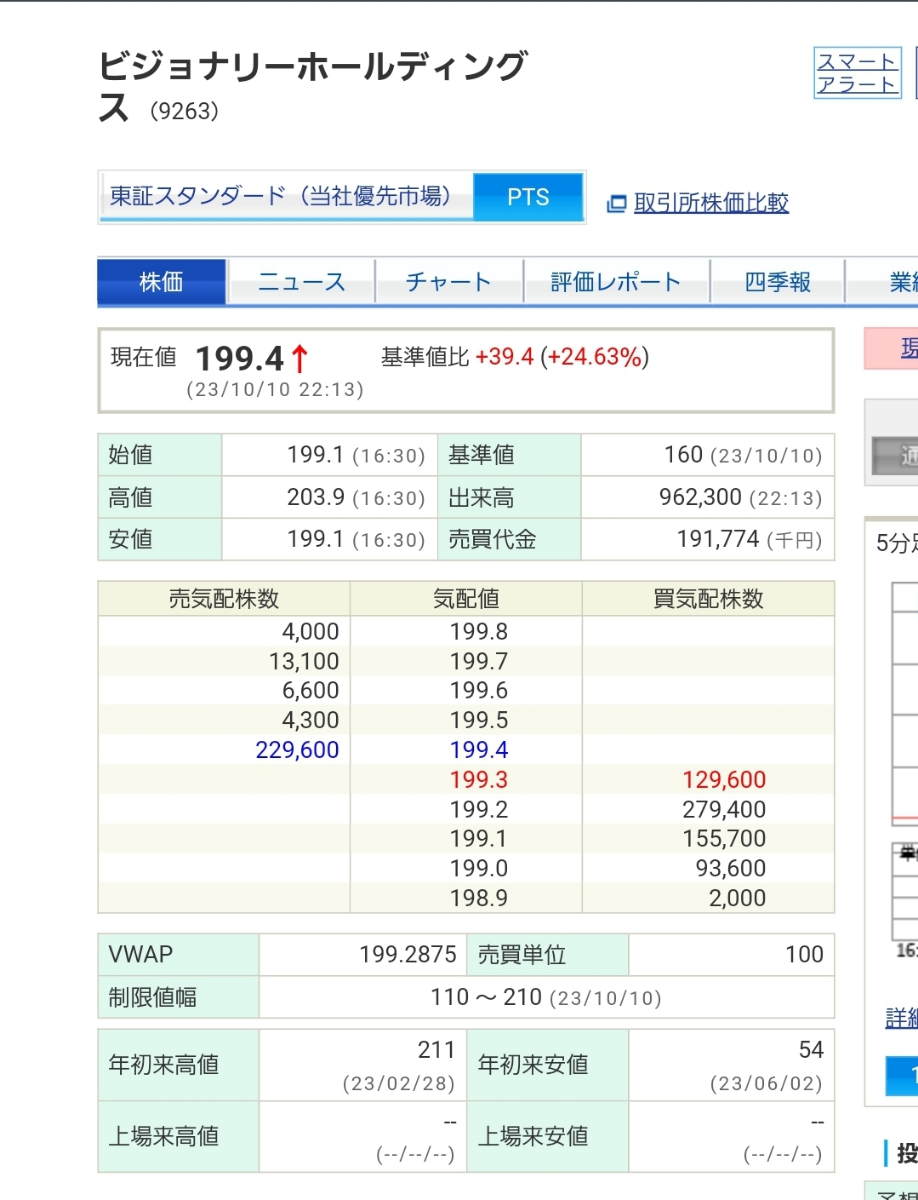Switch to the PTS market tab

click(x=528, y=197)
